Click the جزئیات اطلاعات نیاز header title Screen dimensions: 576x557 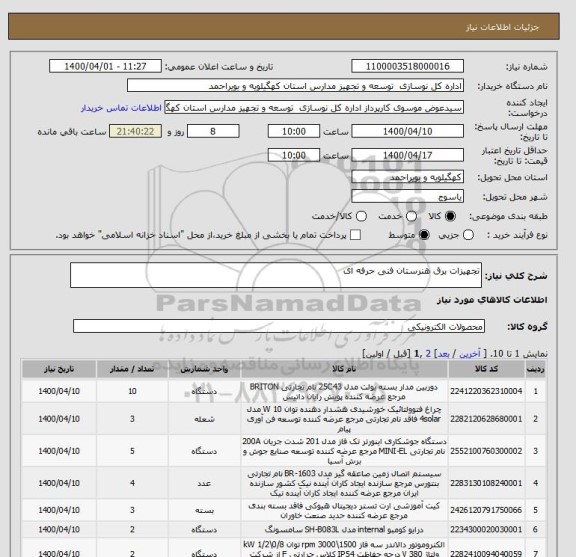tap(502, 27)
